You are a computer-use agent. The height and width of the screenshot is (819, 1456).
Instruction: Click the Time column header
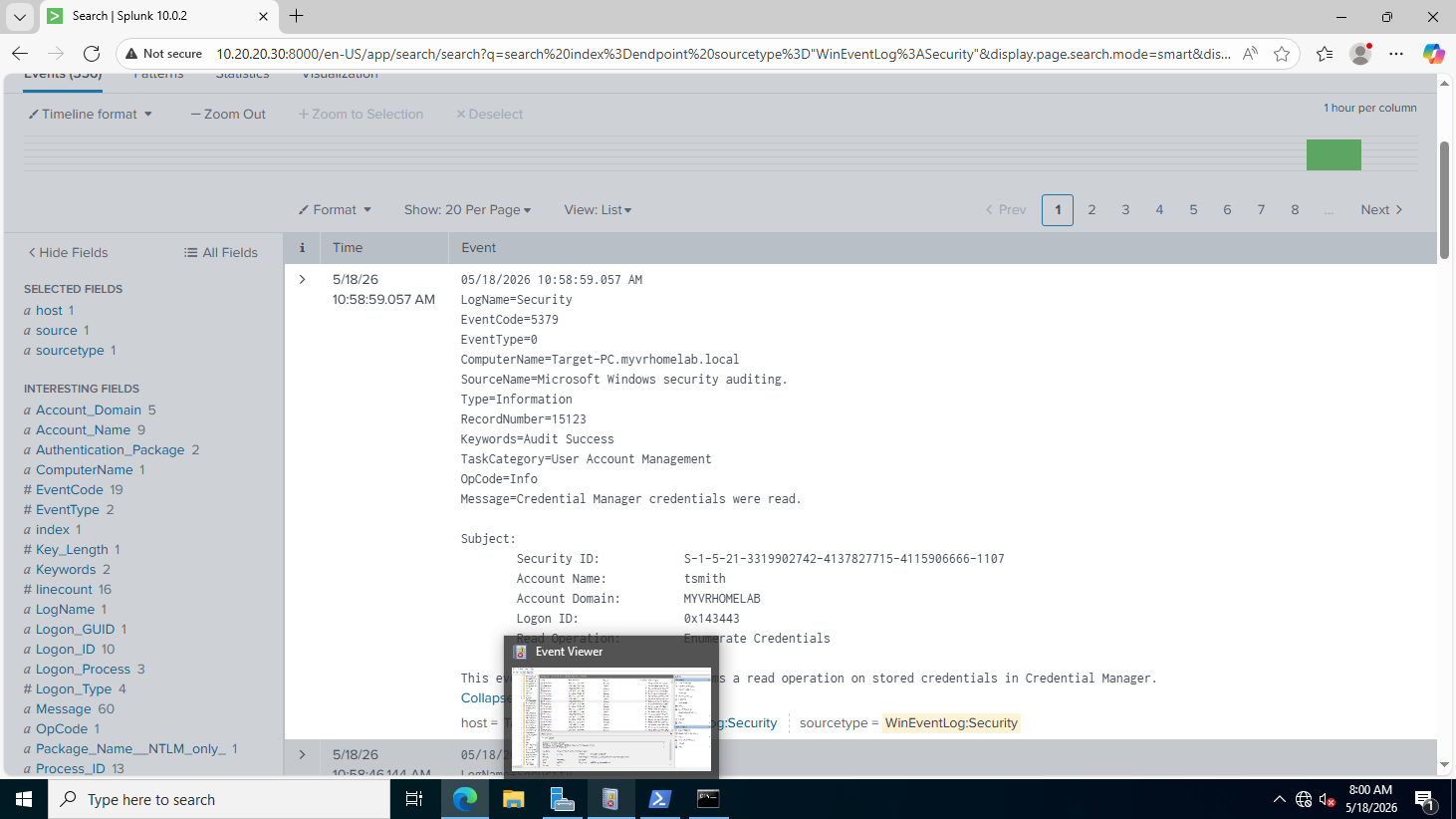348,247
